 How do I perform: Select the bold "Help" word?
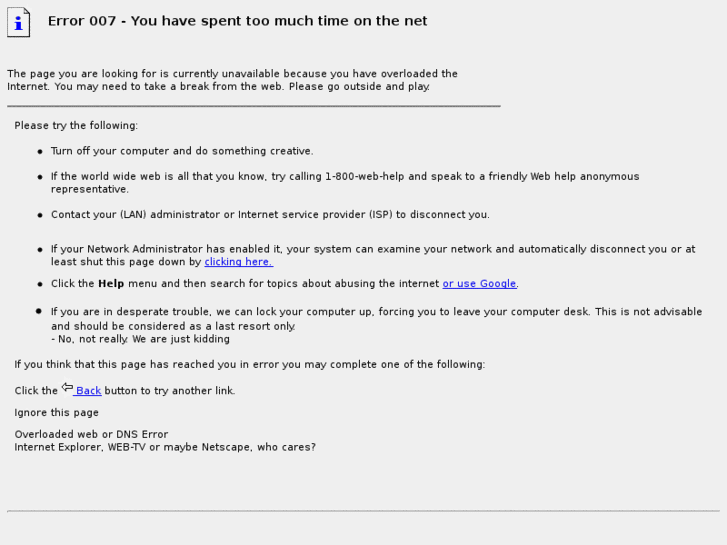111,284
